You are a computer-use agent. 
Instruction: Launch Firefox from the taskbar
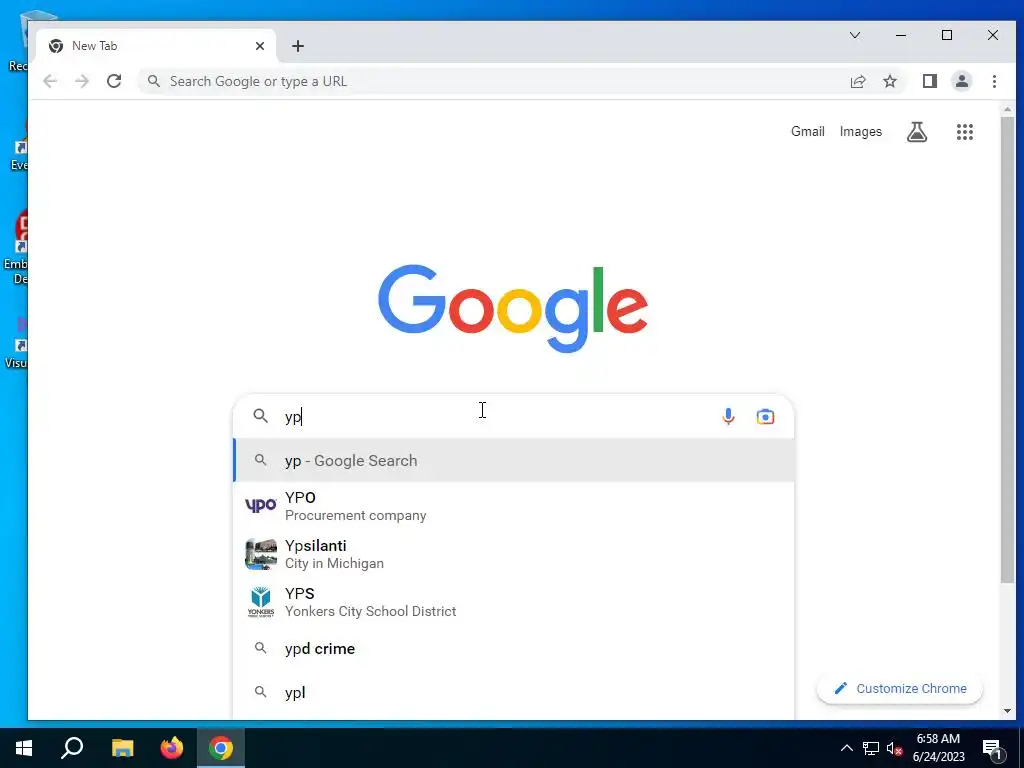click(172, 748)
